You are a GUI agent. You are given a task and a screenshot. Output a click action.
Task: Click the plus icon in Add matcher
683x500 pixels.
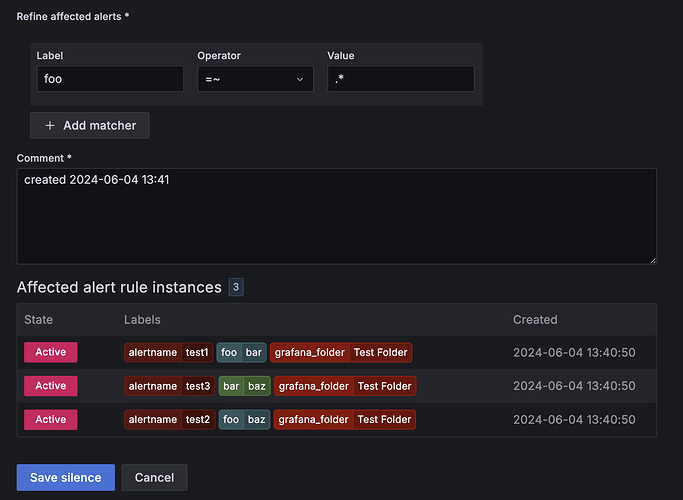(50, 125)
